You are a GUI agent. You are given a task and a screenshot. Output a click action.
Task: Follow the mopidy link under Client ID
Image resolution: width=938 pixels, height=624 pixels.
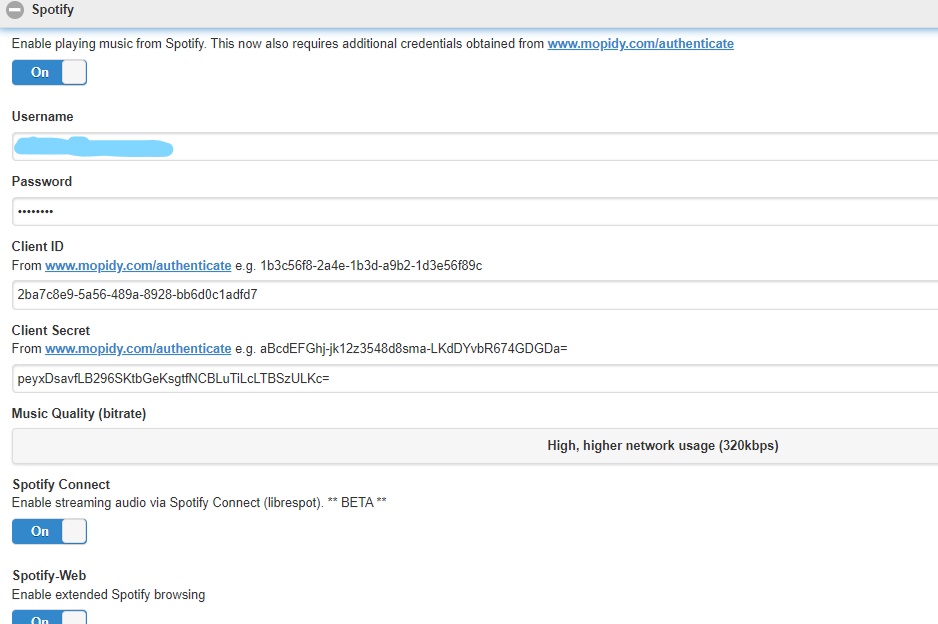pos(138,265)
